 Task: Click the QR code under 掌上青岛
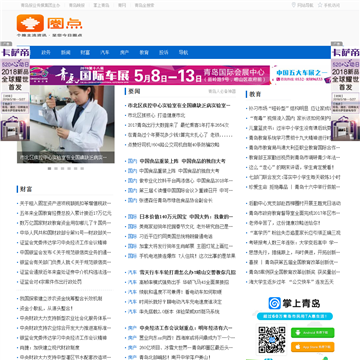pyautogui.click(x=272, y=340)
